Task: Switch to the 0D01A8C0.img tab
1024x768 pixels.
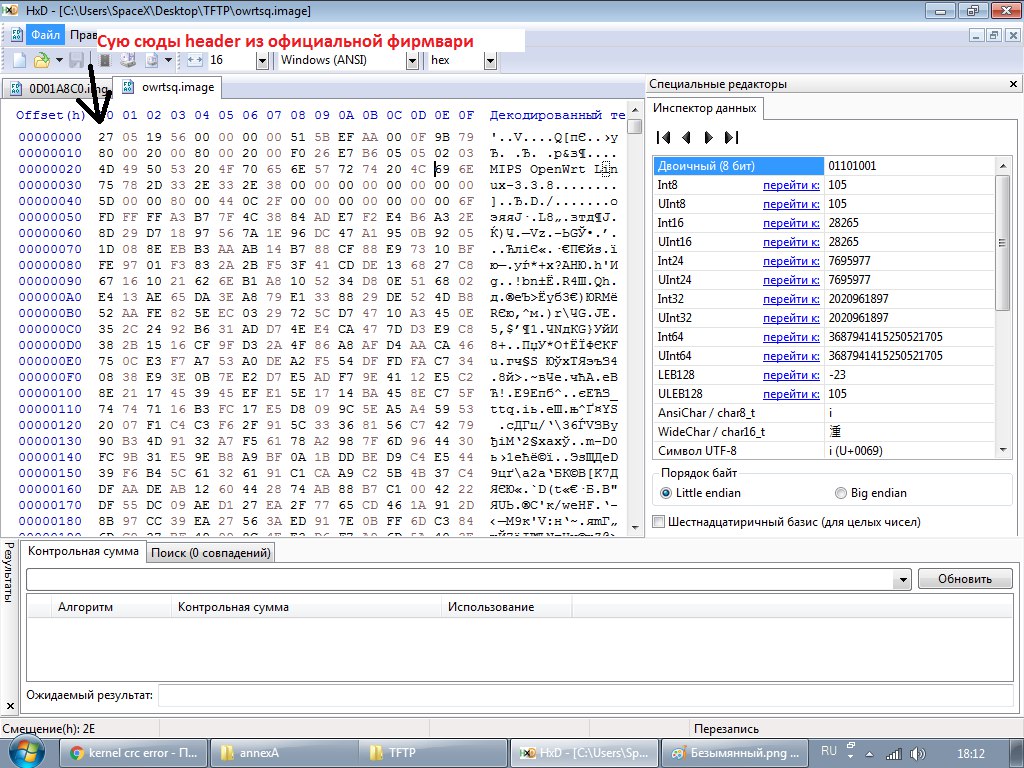Action: point(58,88)
